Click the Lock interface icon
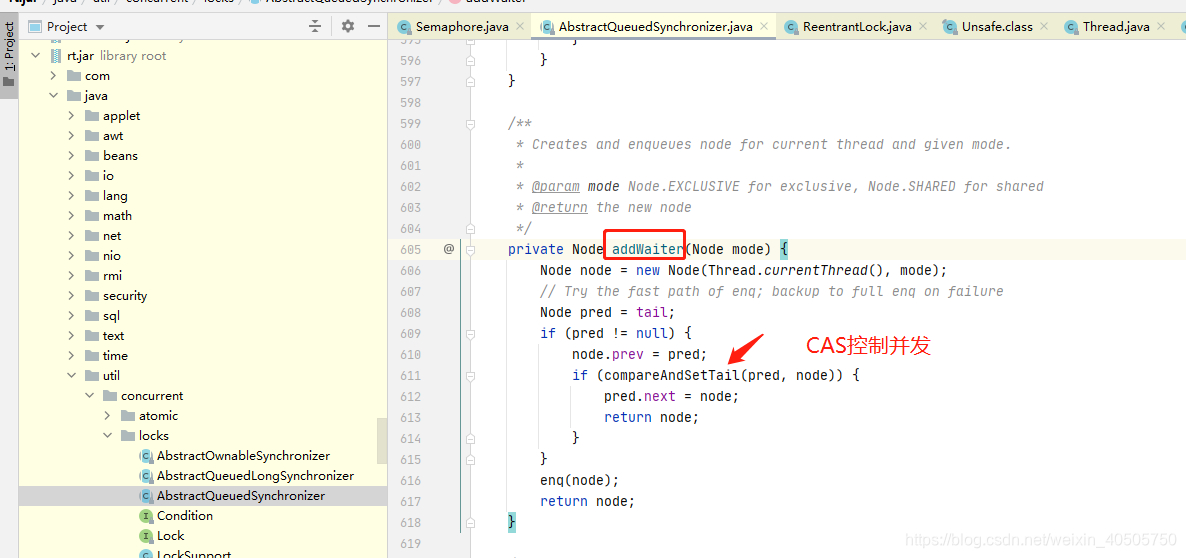Viewport: 1186px width, 558px height. pyautogui.click(x=146, y=535)
